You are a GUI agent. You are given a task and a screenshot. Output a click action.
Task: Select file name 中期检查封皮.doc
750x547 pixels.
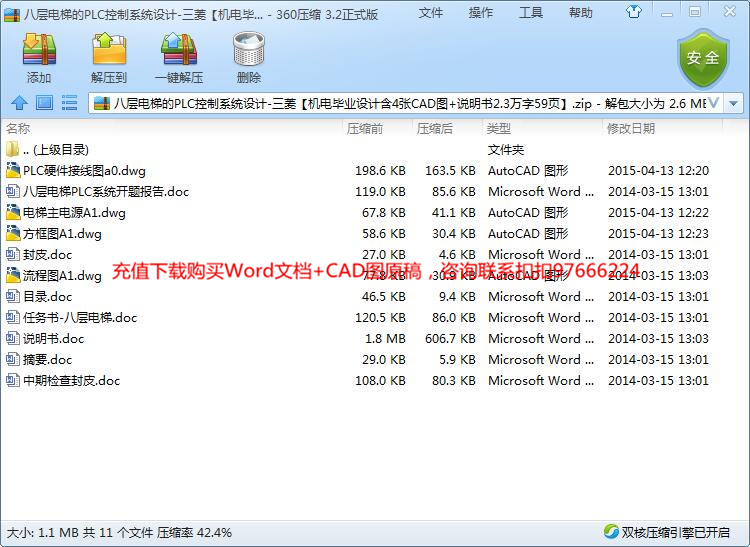click(71, 381)
